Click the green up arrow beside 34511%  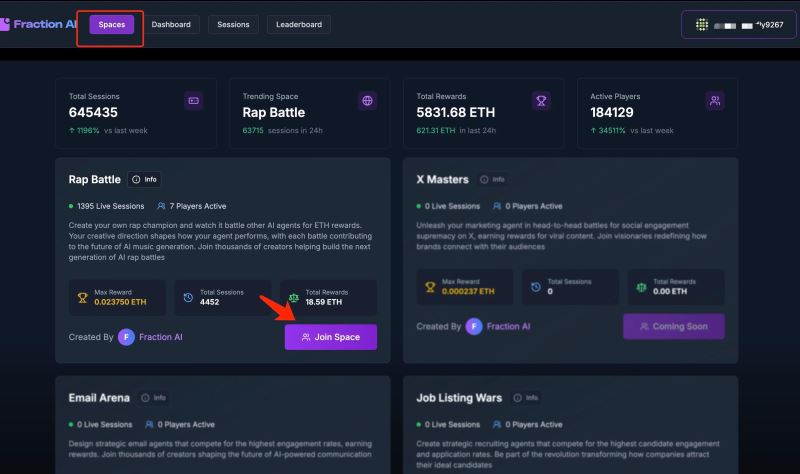point(593,131)
